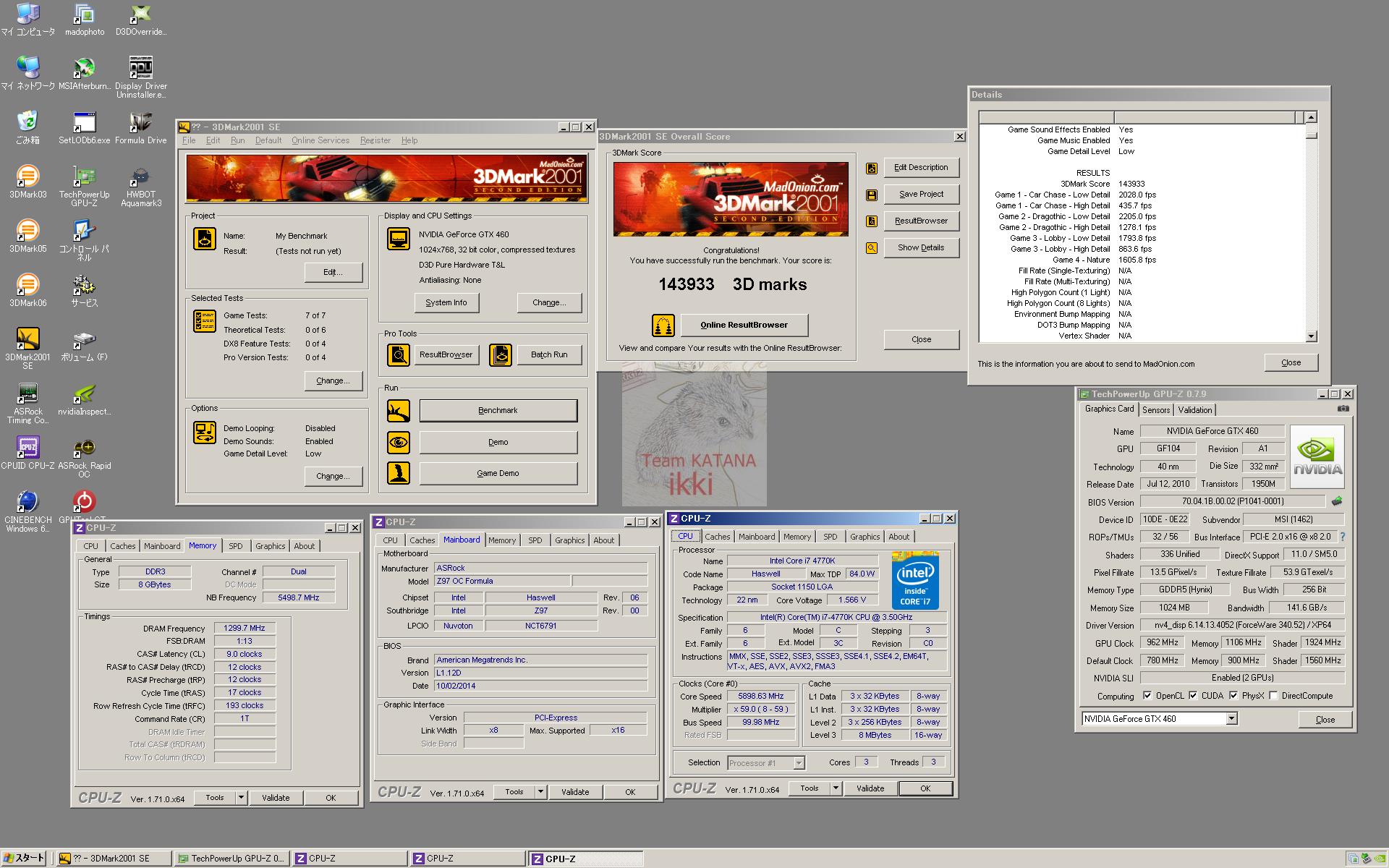Open the 3DMark03 desktop shortcut

(27, 182)
